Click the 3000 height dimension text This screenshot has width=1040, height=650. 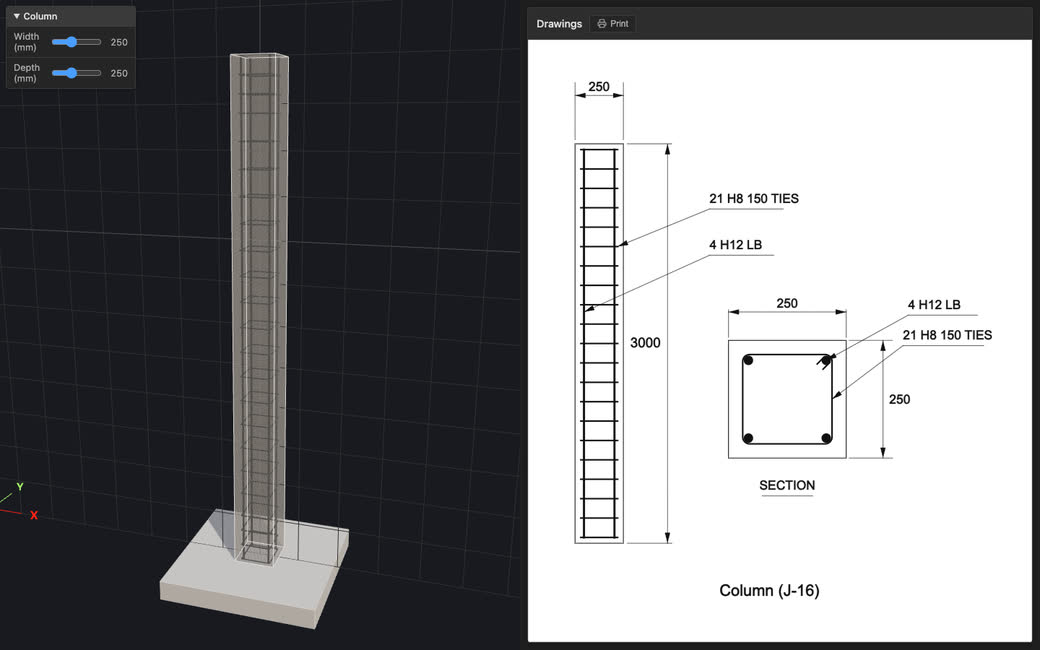[x=645, y=343]
